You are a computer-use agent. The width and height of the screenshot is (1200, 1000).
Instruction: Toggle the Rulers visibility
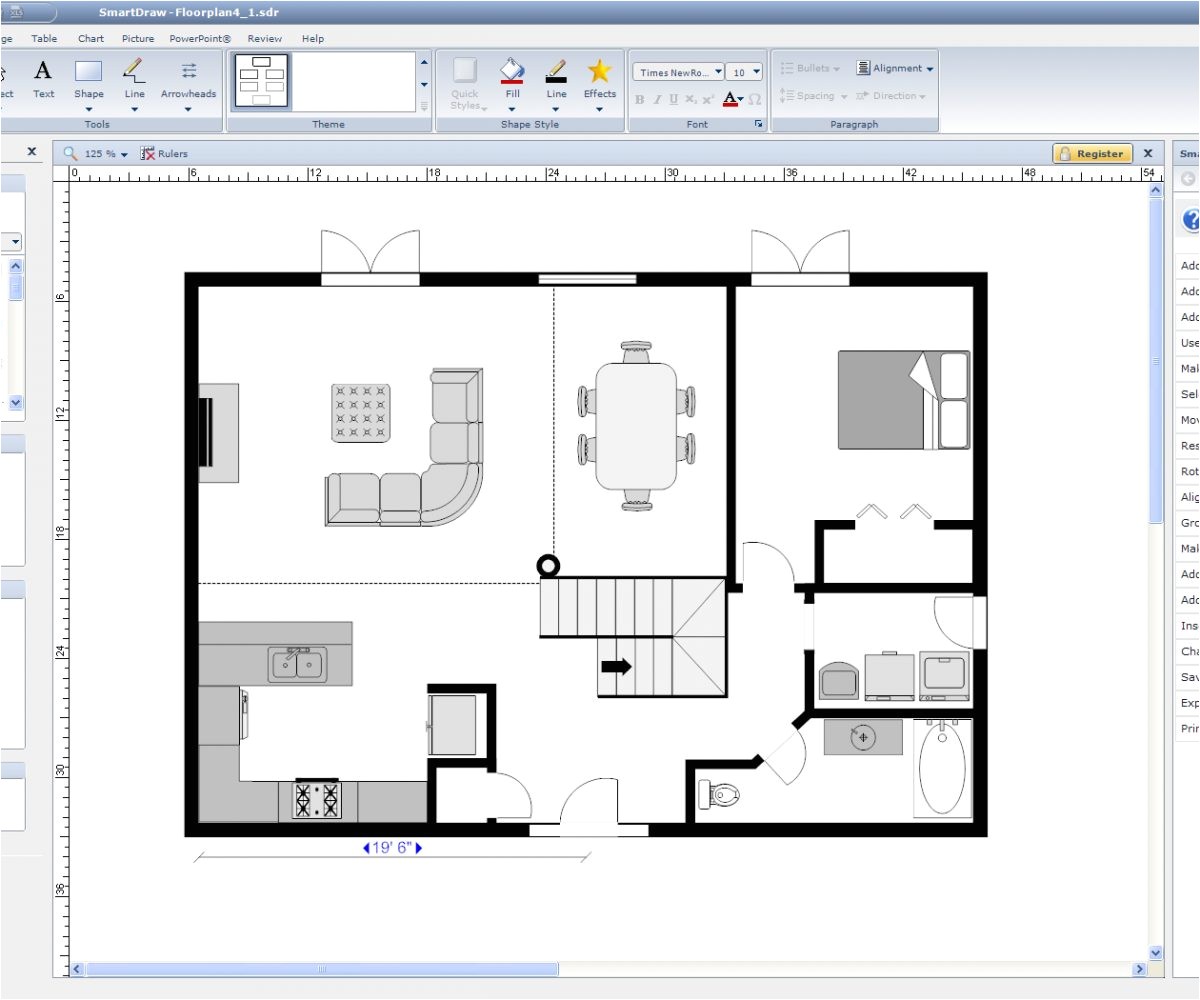point(163,153)
